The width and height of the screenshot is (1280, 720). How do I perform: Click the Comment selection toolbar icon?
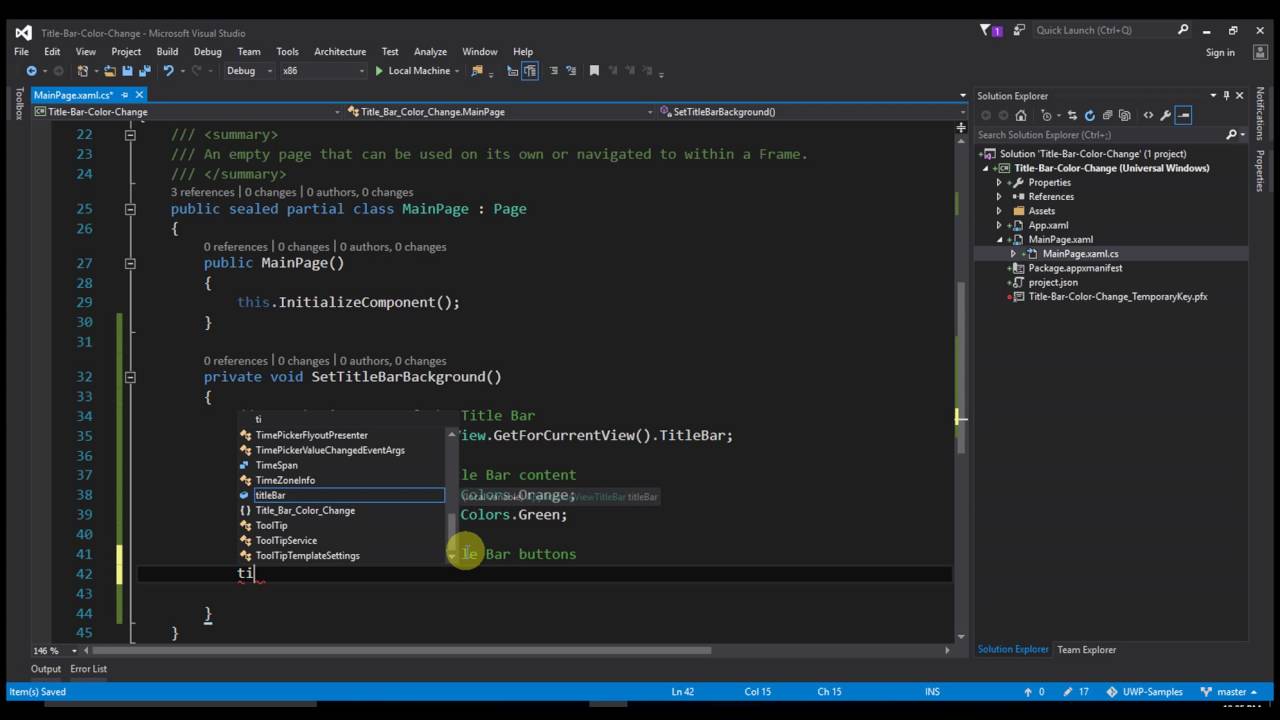tap(553, 71)
